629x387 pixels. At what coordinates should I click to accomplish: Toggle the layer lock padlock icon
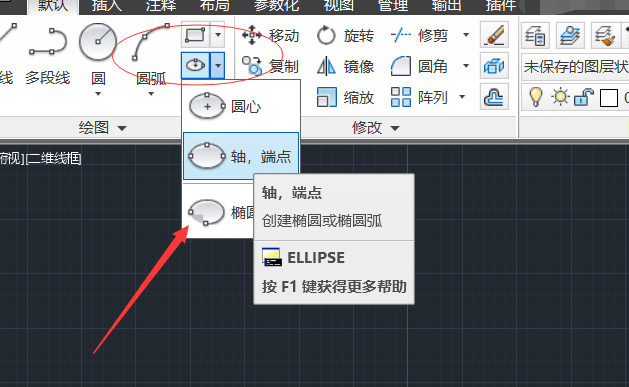[584, 97]
